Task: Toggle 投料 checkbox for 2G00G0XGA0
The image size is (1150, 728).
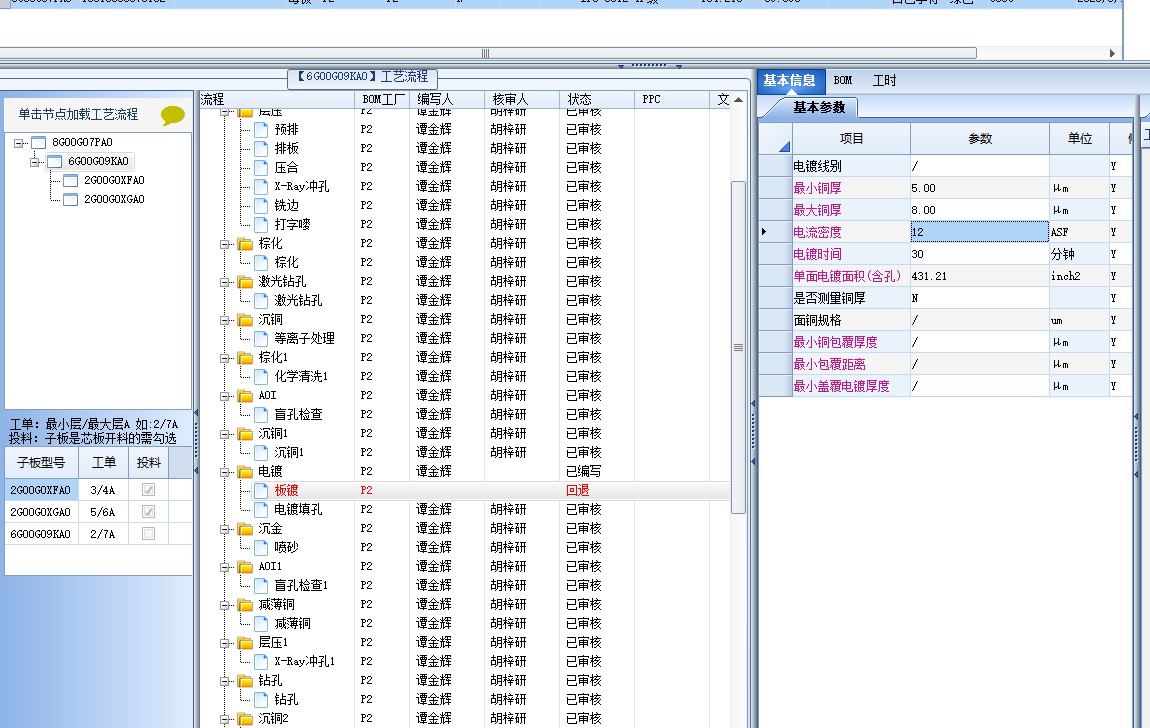Action: pos(148,512)
